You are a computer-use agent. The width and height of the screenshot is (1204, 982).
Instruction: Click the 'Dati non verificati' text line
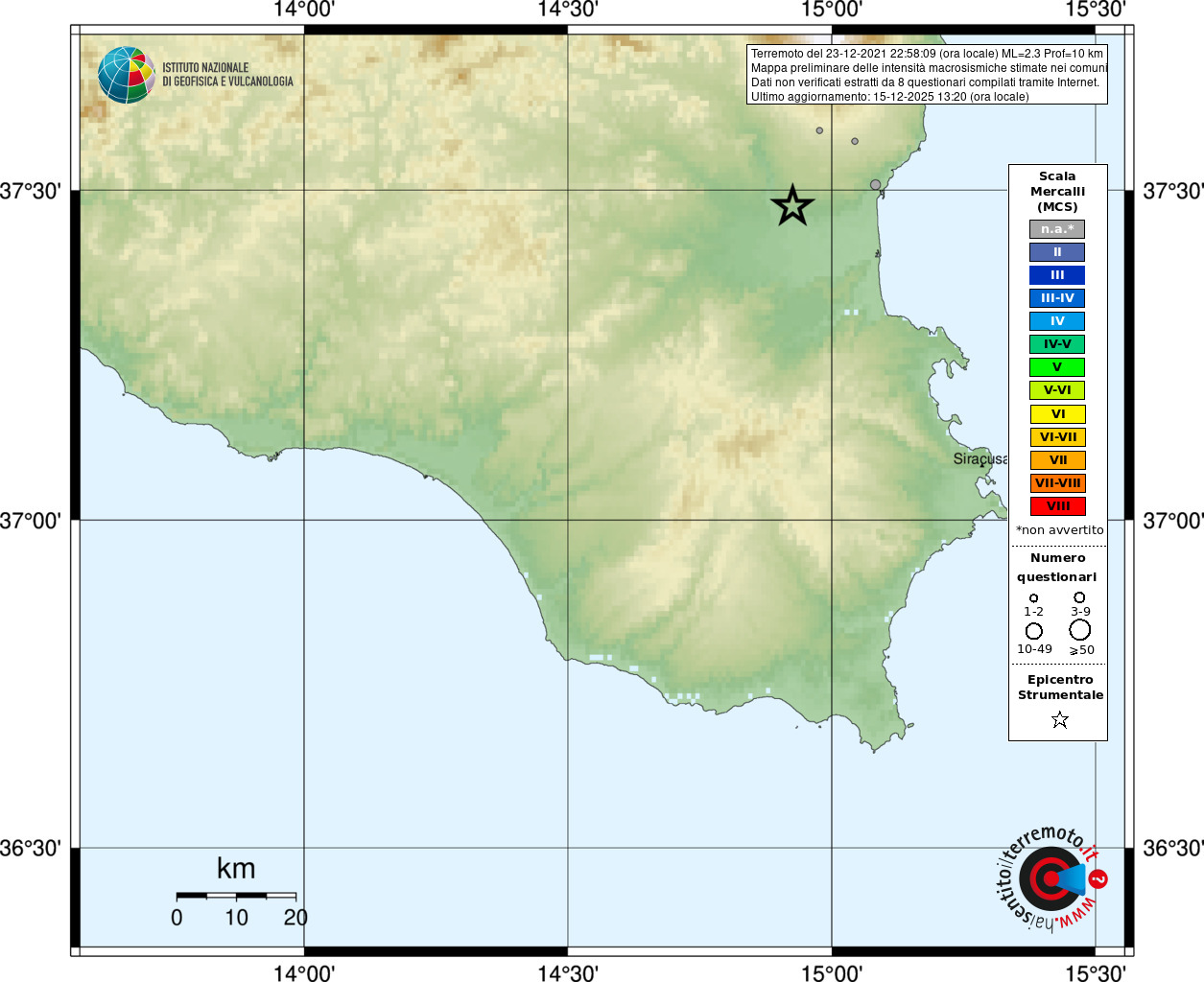point(925,82)
